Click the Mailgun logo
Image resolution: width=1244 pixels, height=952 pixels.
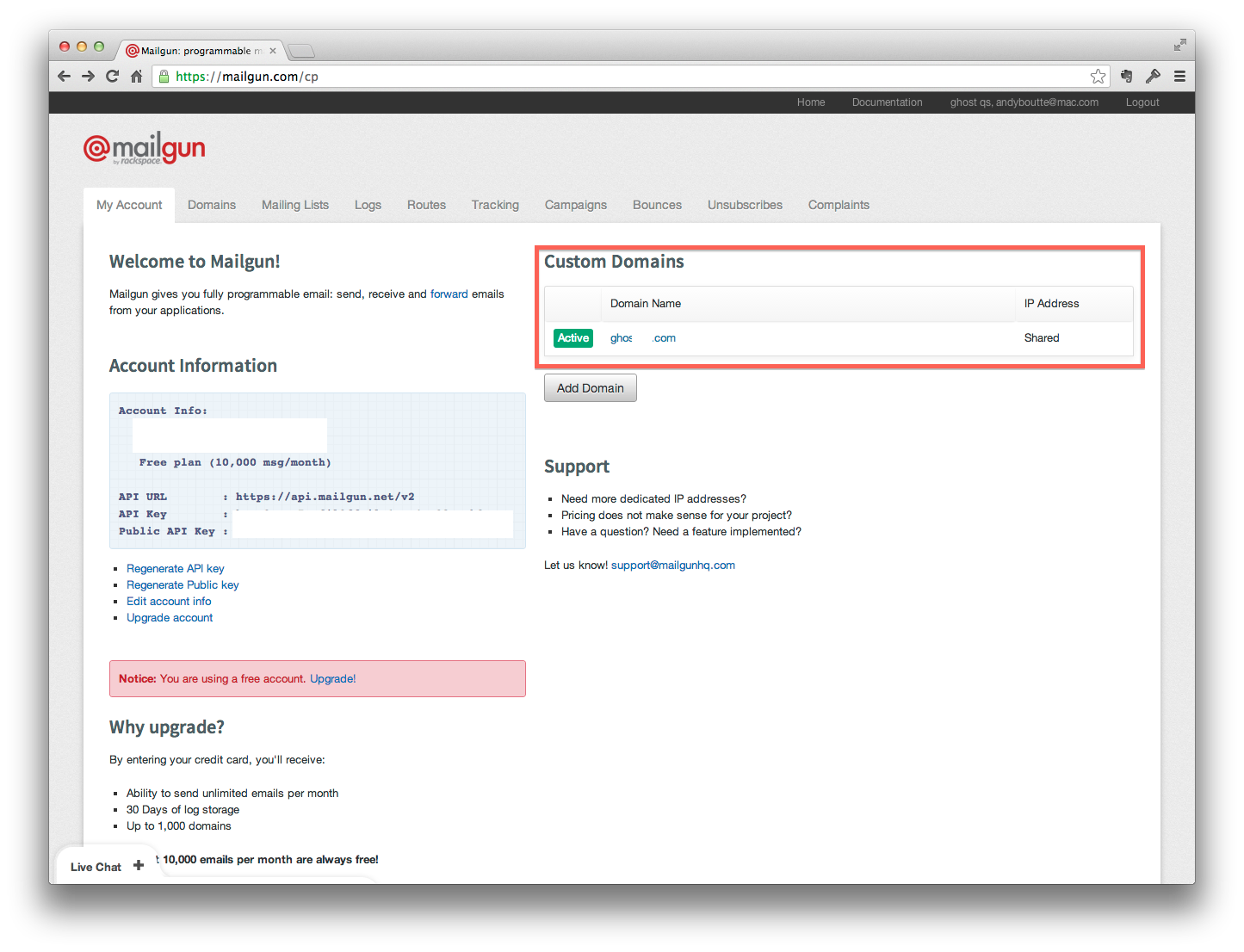144,149
